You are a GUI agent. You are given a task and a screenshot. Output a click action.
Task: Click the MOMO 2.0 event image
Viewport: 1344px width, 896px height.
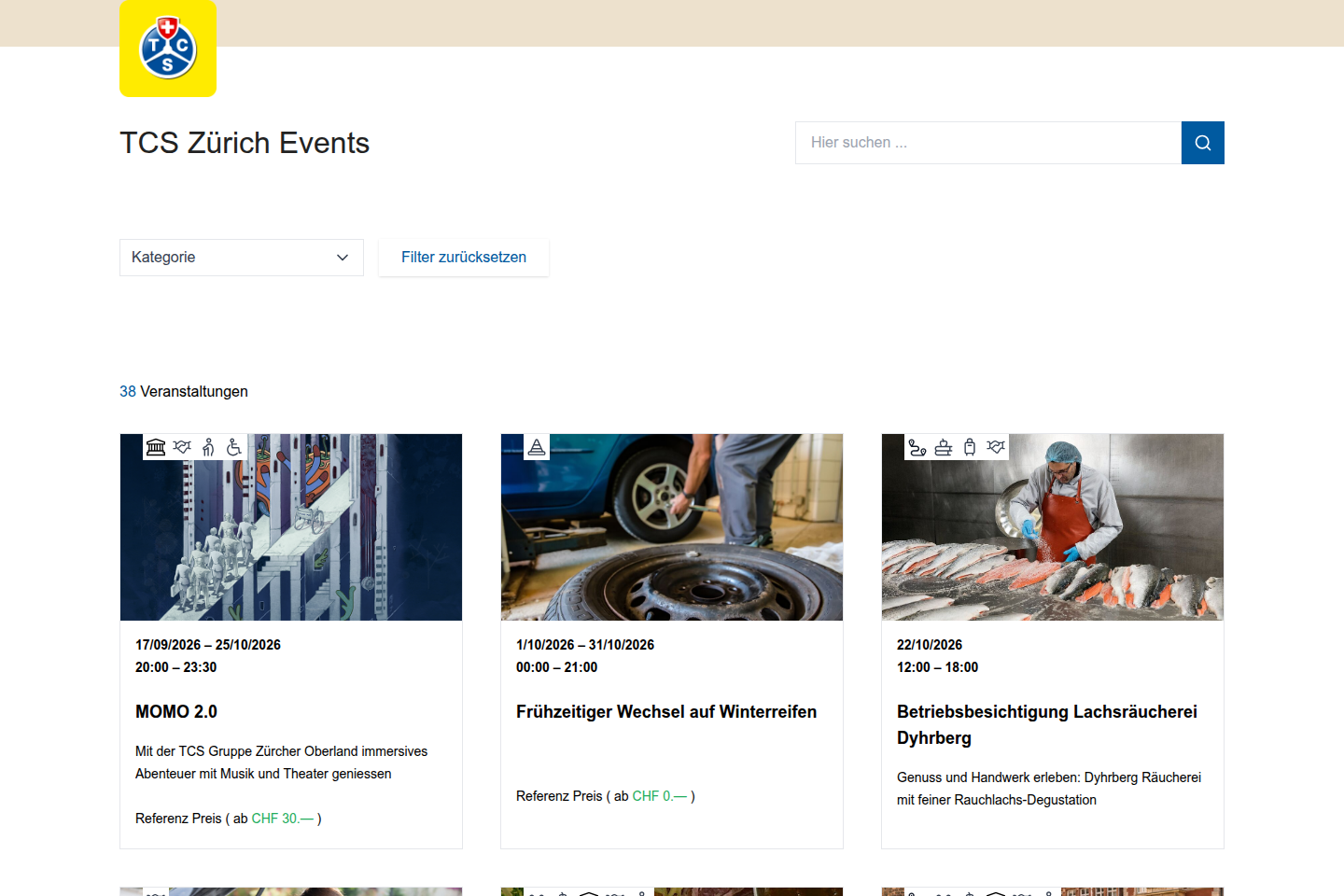pyautogui.click(x=291, y=527)
